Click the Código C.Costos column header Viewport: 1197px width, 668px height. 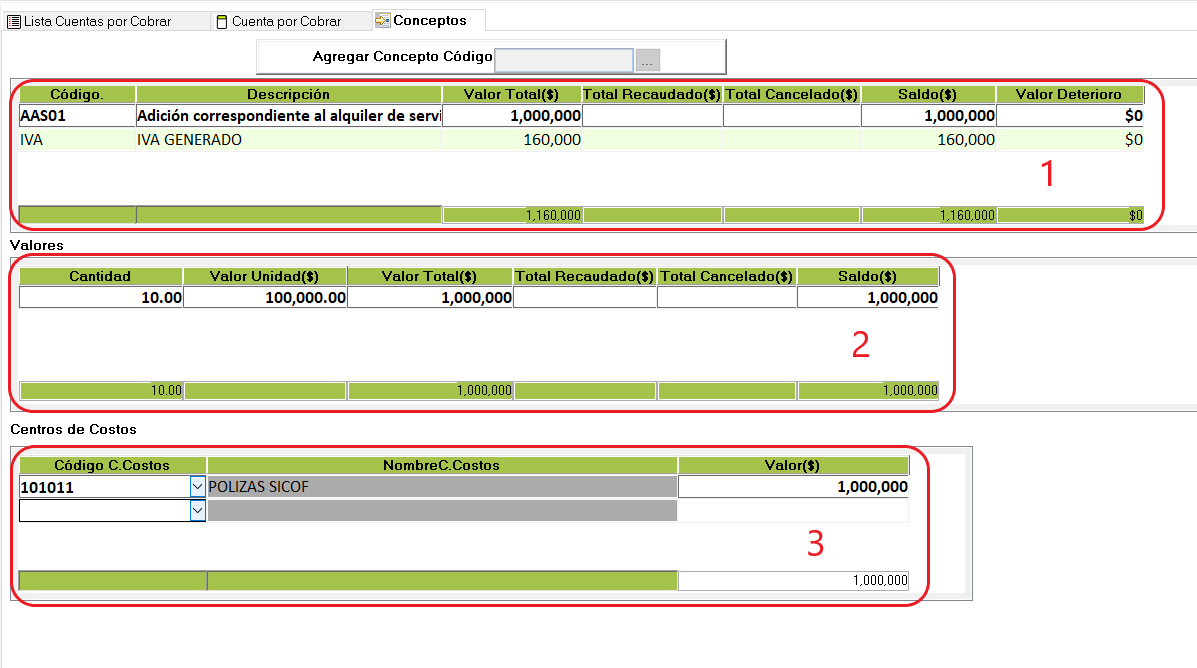pos(112,466)
